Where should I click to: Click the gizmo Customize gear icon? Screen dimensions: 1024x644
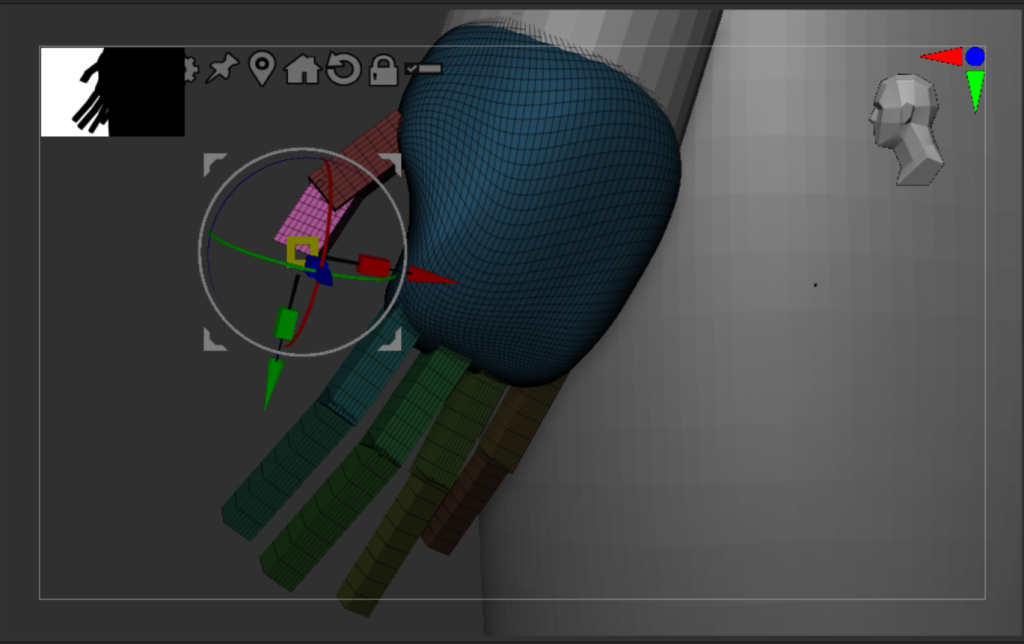pyautogui.click(x=189, y=69)
